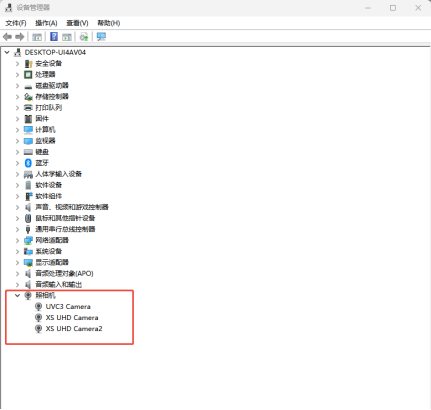This screenshot has height=410, width=431.
Task: Click the Forward arrow toolbar icon
Action: point(20,37)
